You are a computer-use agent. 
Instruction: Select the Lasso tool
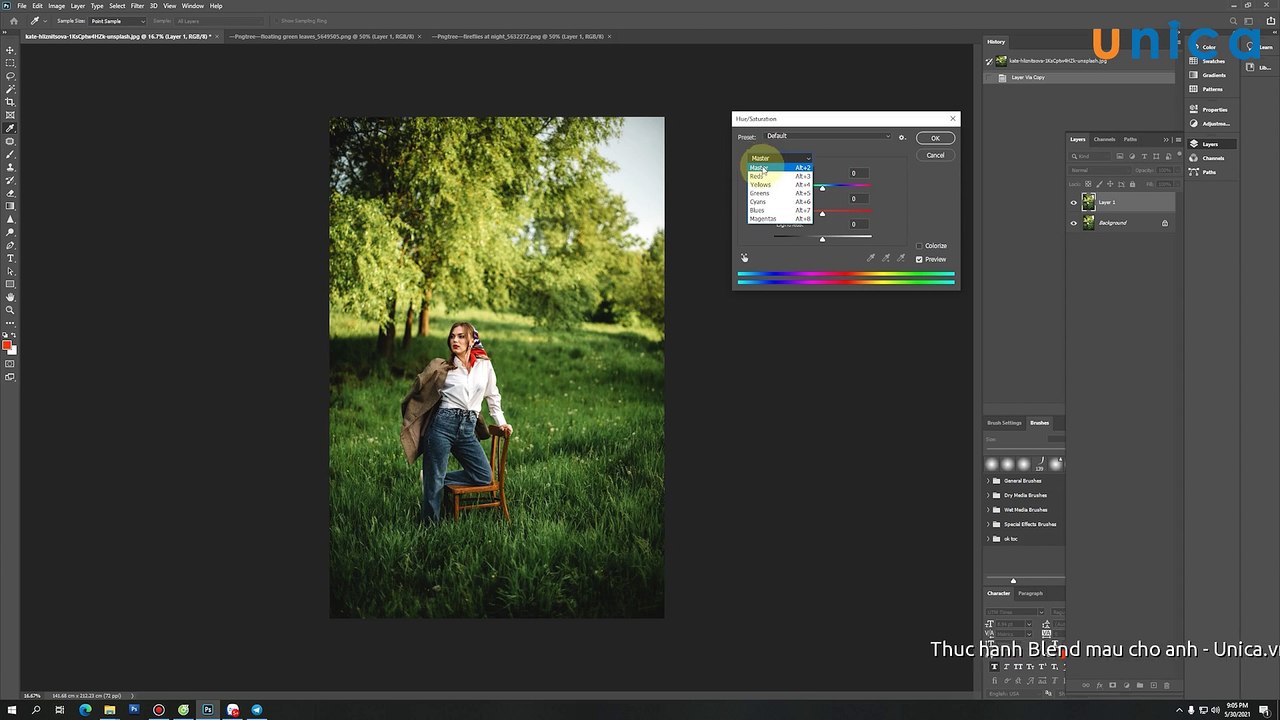11,76
